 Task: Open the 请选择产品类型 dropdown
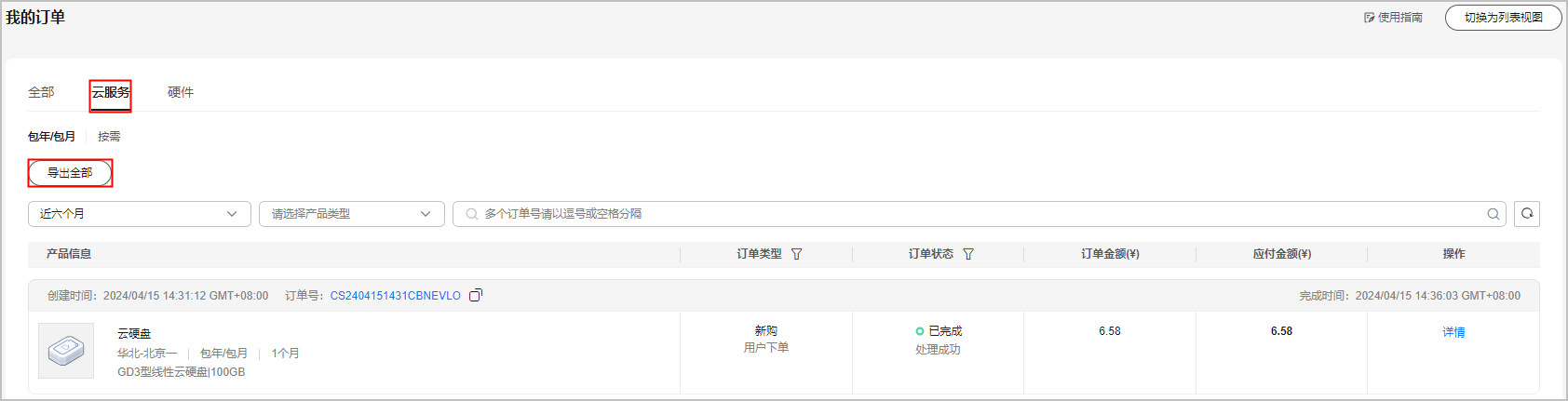(x=352, y=214)
